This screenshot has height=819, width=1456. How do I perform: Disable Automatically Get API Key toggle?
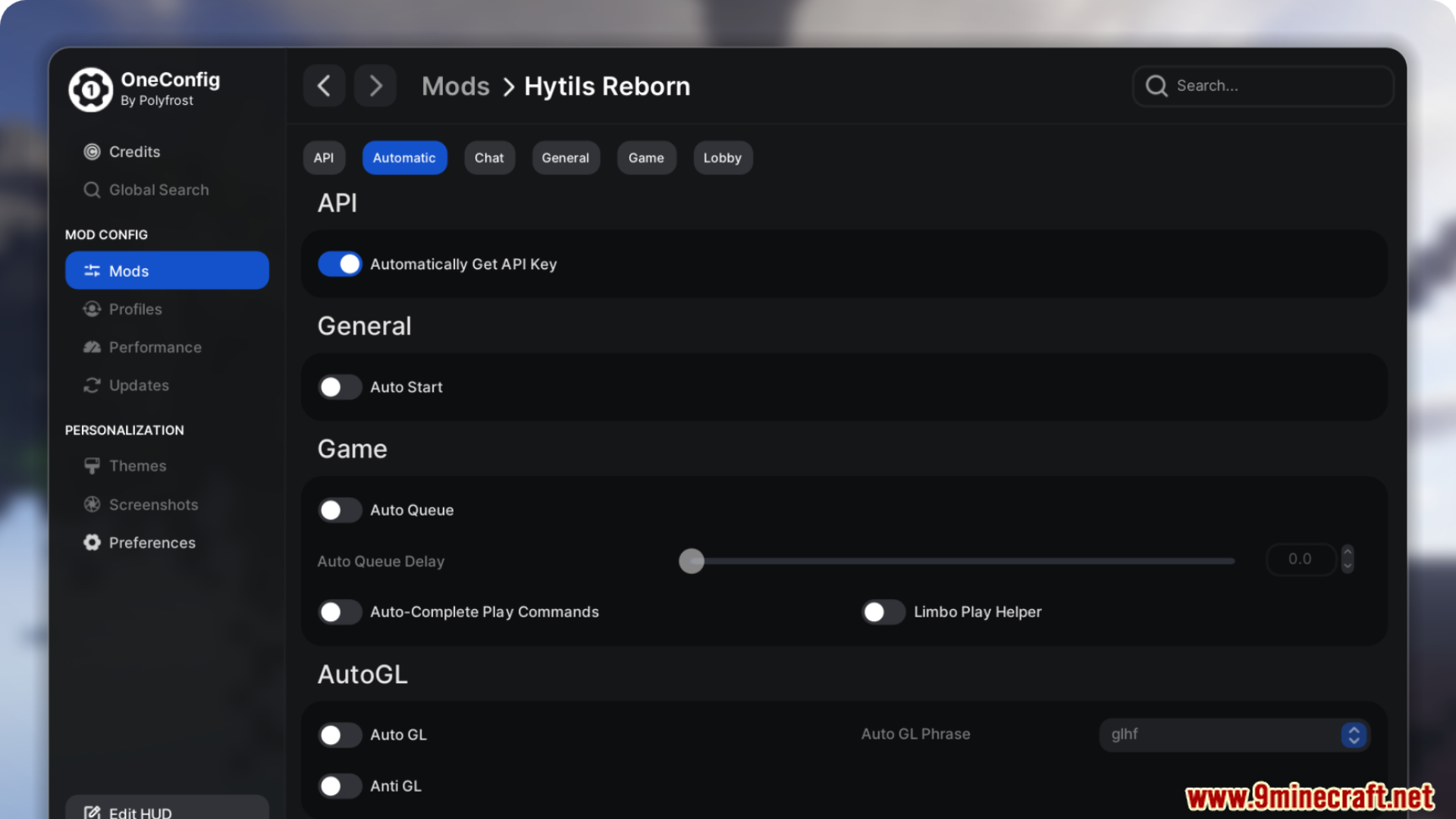coord(340,264)
